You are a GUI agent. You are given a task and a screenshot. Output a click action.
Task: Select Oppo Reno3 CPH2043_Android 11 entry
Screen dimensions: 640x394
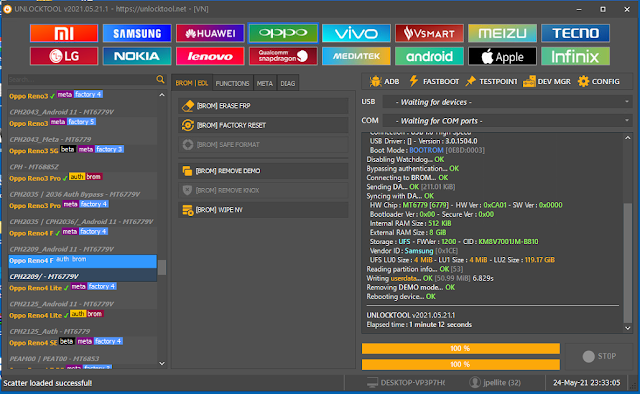82,104
